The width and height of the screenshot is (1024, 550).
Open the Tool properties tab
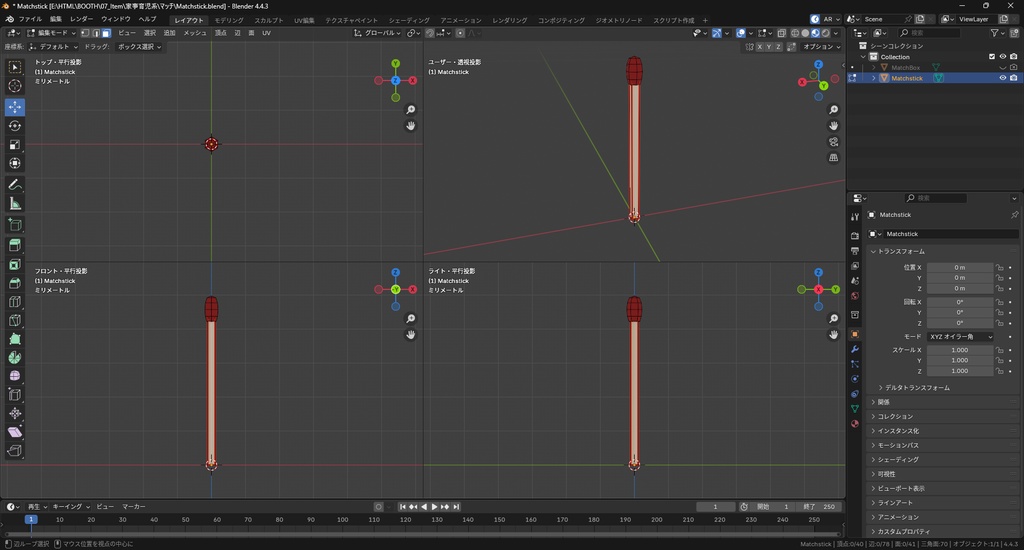pos(855,216)
